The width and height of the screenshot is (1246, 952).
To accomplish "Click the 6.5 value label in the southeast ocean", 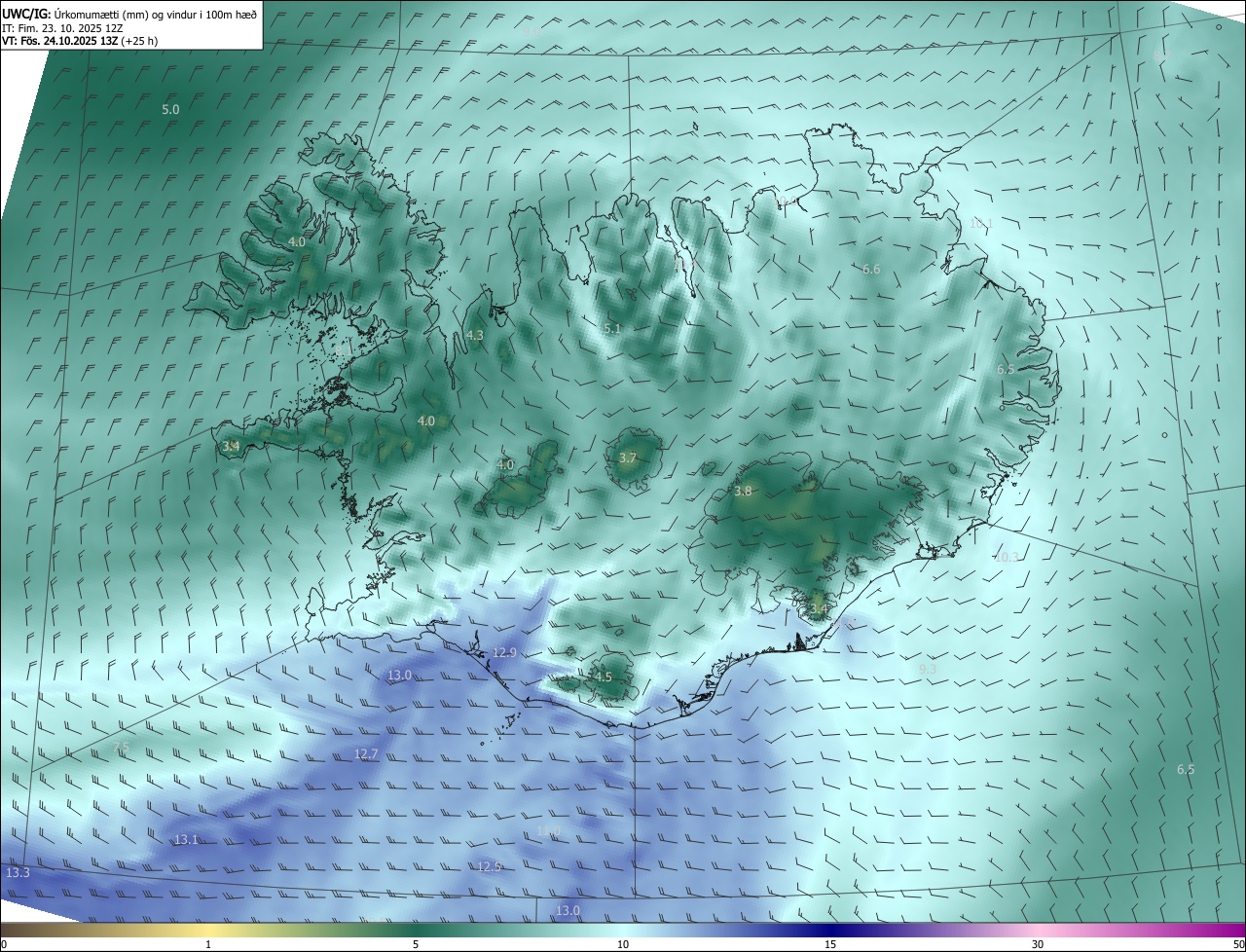I will click(1186, 769).
